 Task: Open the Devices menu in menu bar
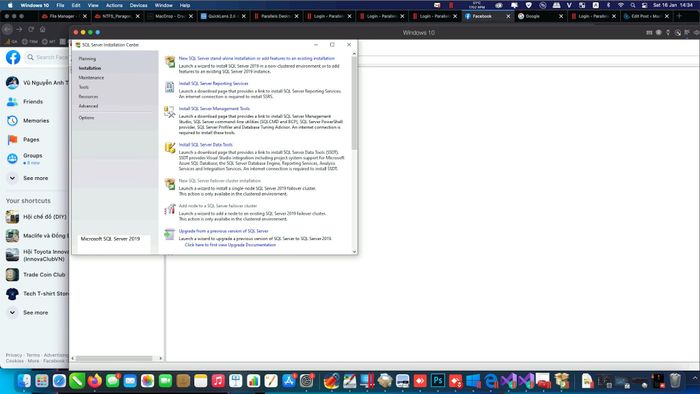[x=138, y=5]
